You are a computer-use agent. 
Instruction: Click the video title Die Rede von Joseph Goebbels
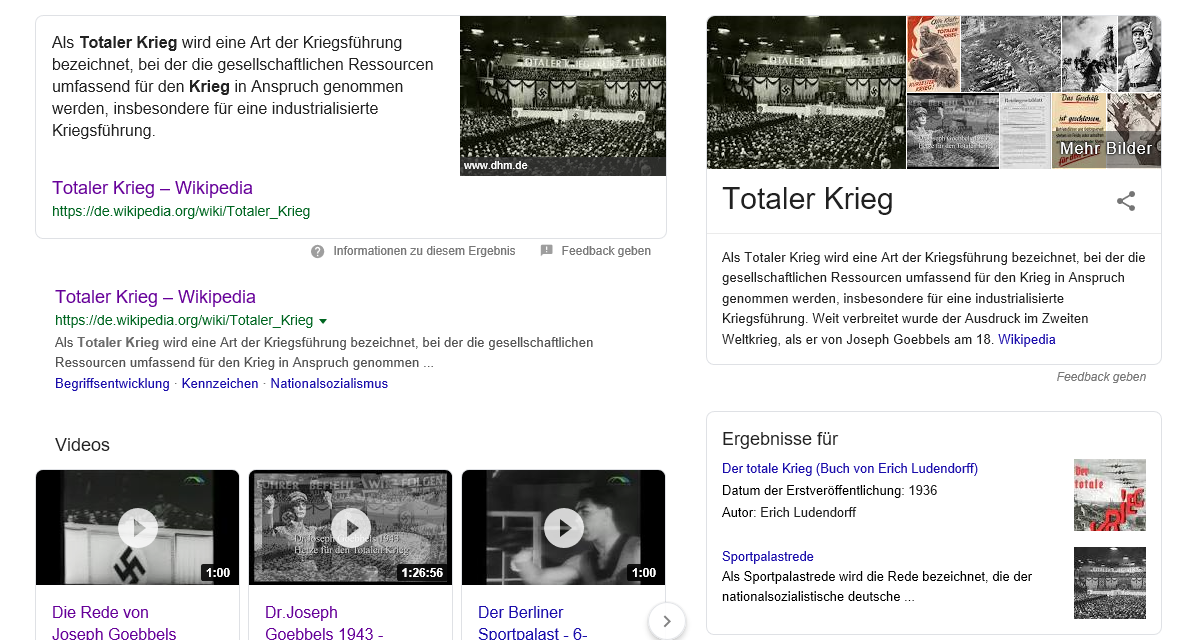tap(114, 622)
